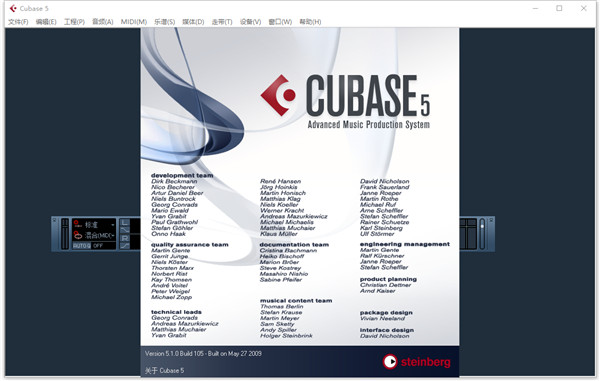Open the 帮助(H) help menu
The image size is (600, 381).
pos(310,22)
